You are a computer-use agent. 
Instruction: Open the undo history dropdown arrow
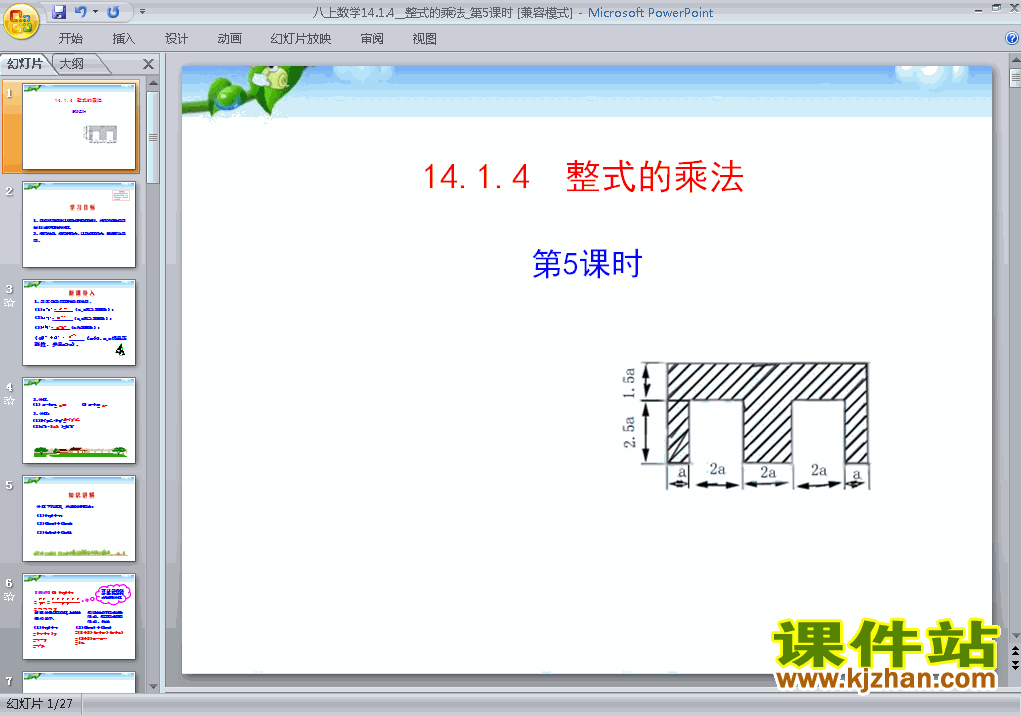click(96, 12)
